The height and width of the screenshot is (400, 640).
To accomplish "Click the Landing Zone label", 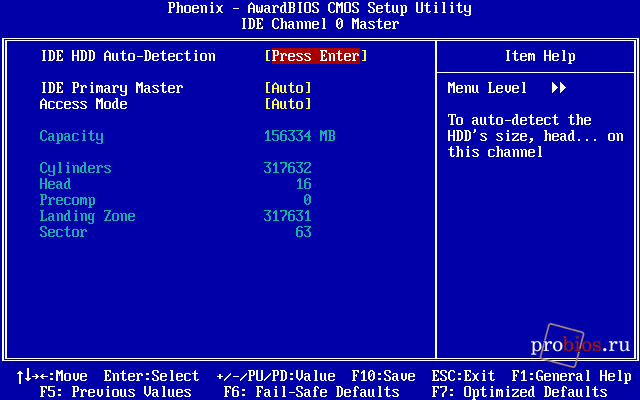I will click(x=87, y=216).
